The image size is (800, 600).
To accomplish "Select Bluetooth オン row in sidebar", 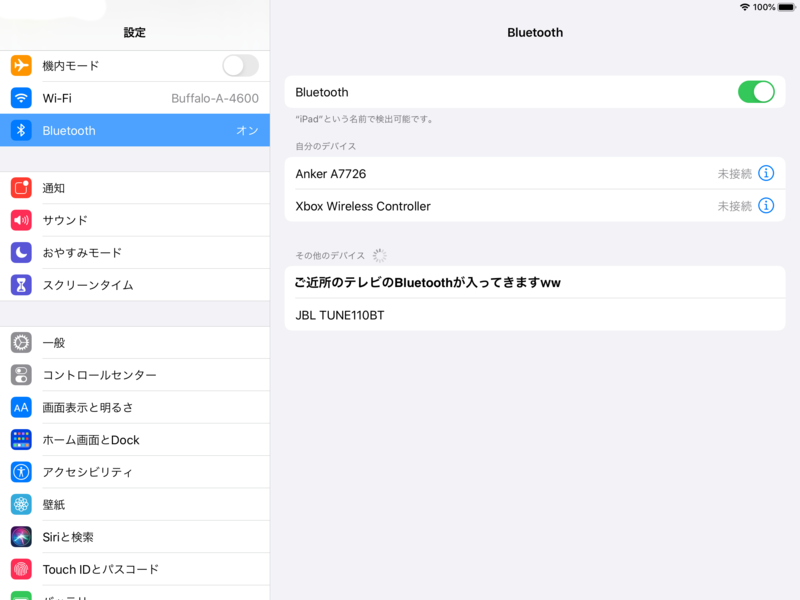I will pos(135,130).
